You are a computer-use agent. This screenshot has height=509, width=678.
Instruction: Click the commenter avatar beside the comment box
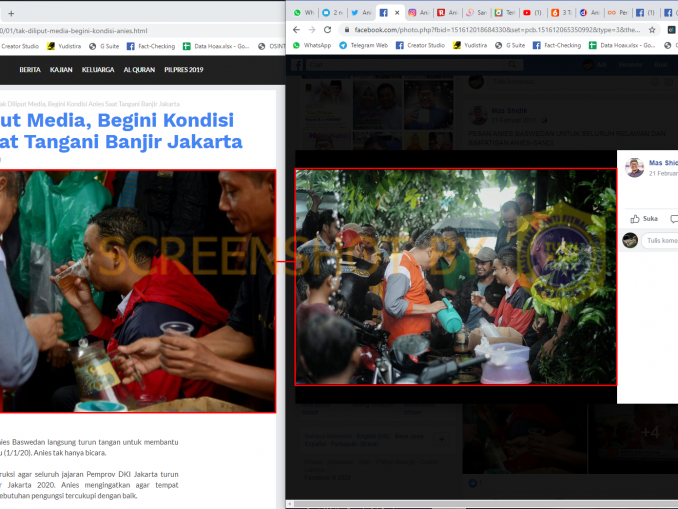630,240
